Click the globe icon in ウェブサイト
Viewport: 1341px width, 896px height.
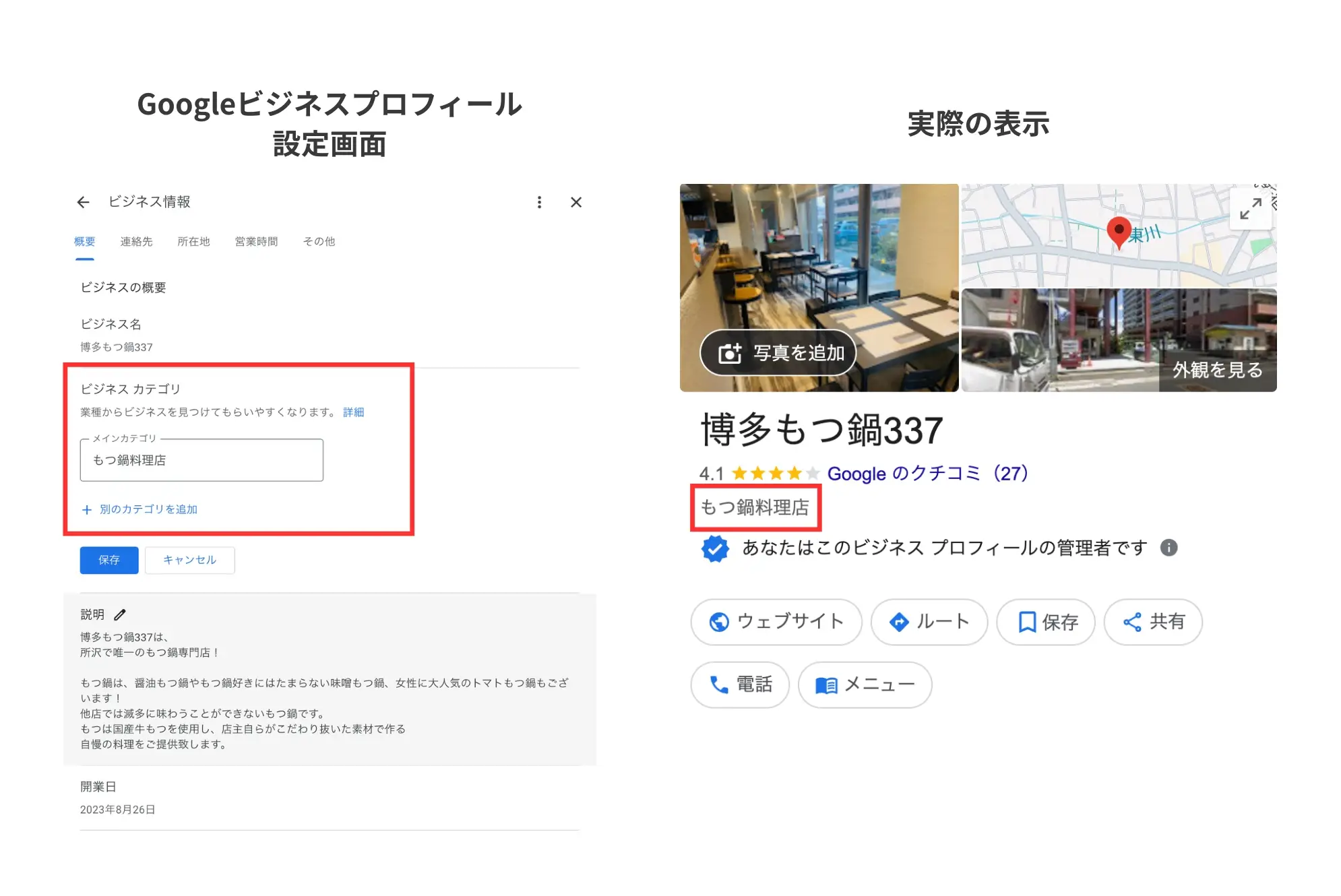pyautogui.click(x=719, y=622)
